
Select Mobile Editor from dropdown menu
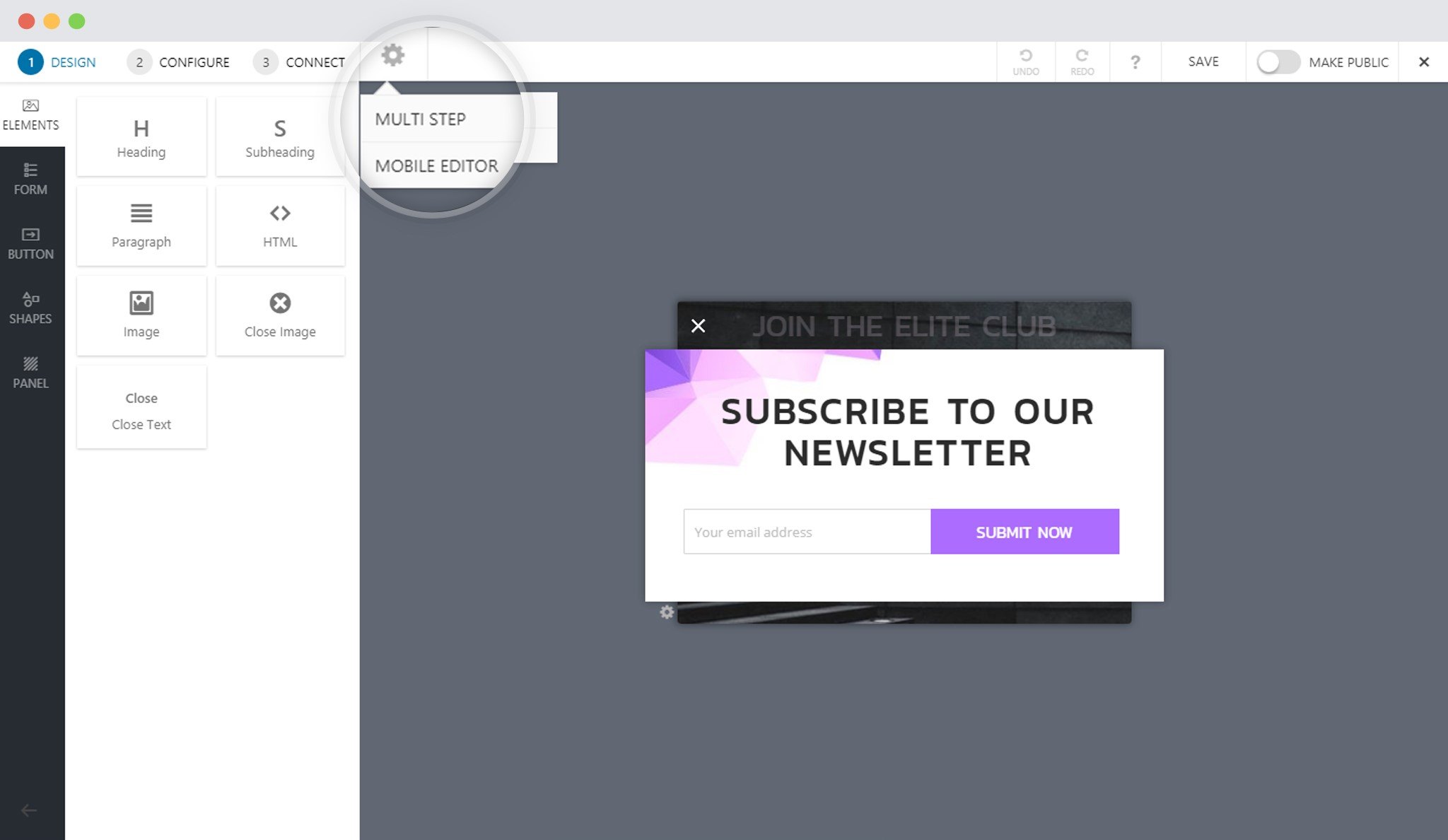(x=436, y=165)
